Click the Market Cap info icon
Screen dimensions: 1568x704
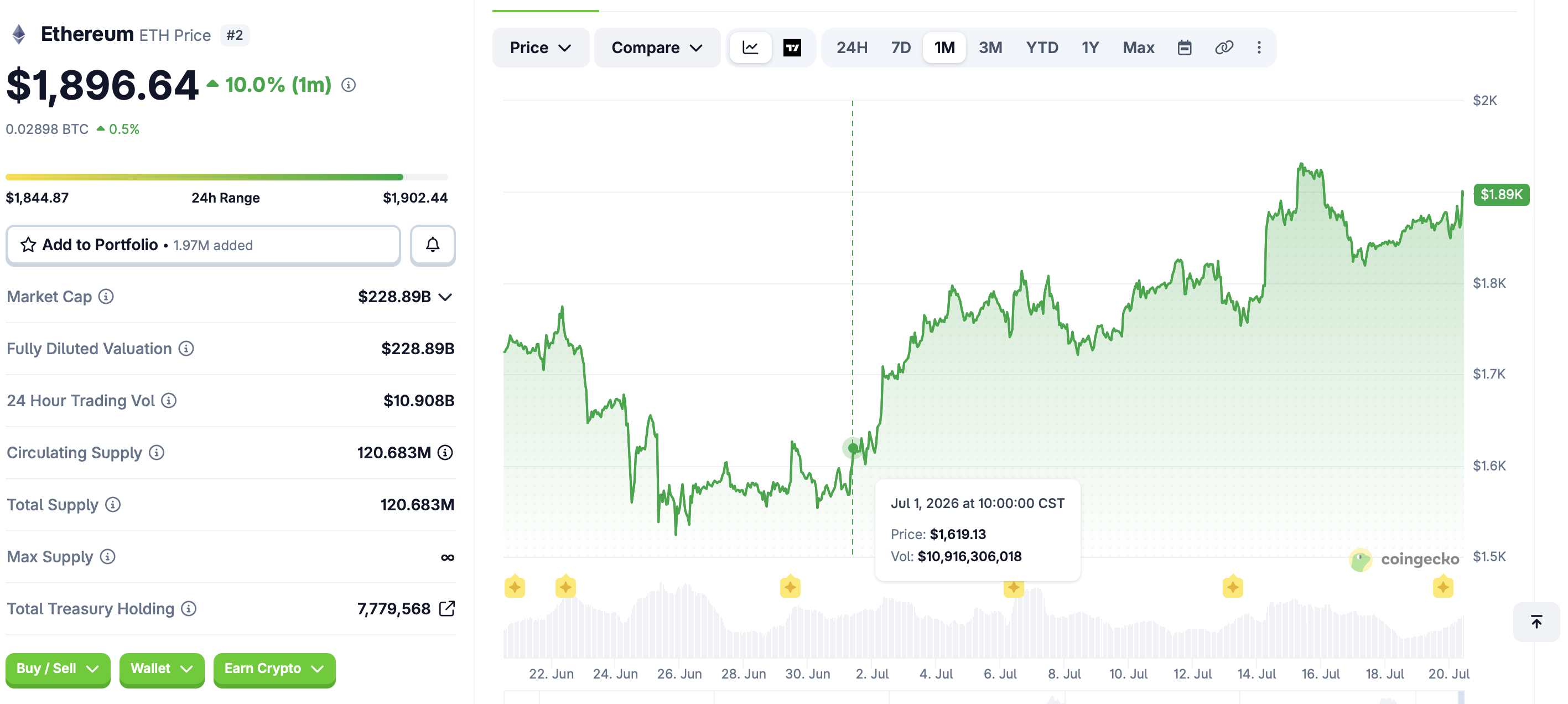[x=106, y=297]
